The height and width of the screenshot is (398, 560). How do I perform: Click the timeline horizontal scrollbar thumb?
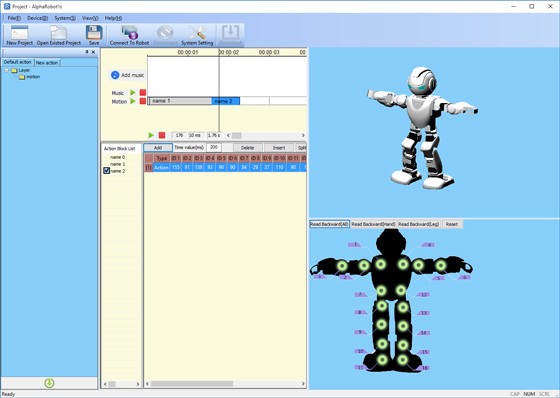(237, 135)
